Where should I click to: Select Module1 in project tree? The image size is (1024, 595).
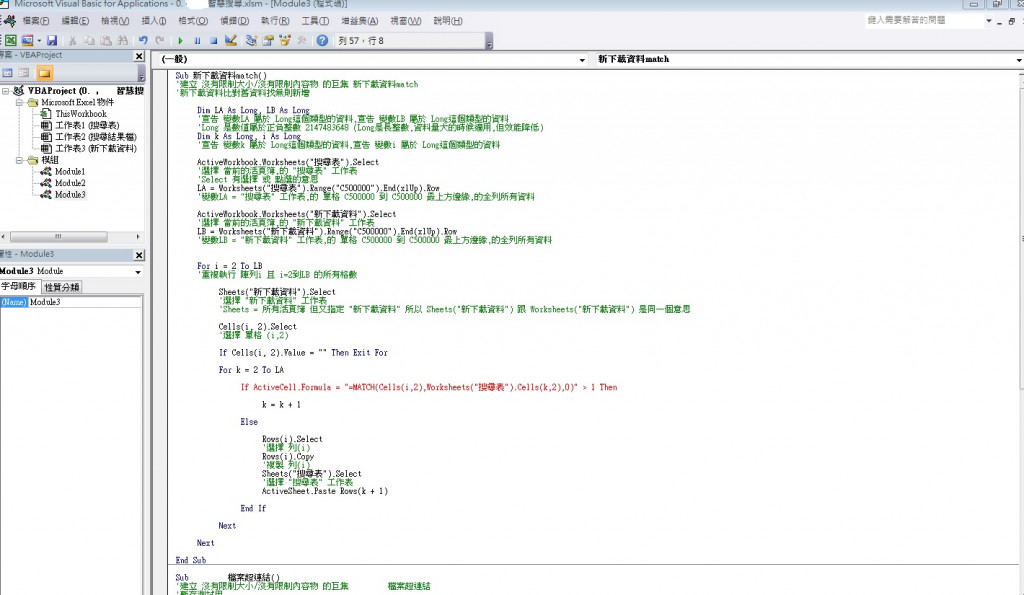(70, 172)
